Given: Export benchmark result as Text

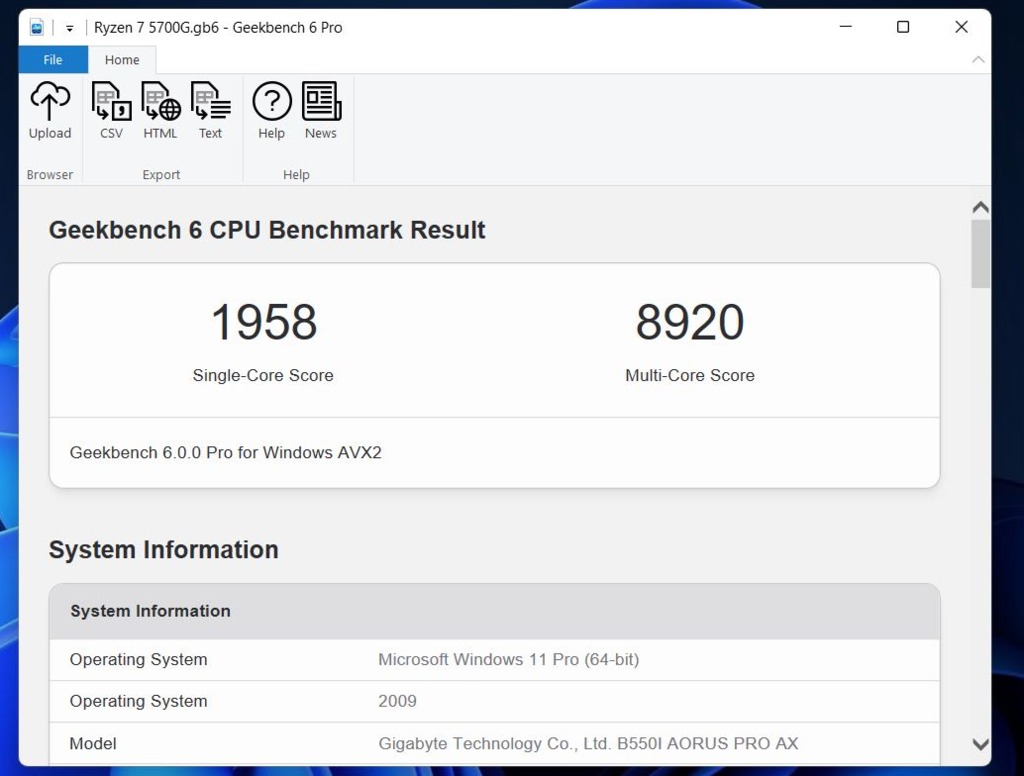Looking at the screenshot, I should (210, 110).
